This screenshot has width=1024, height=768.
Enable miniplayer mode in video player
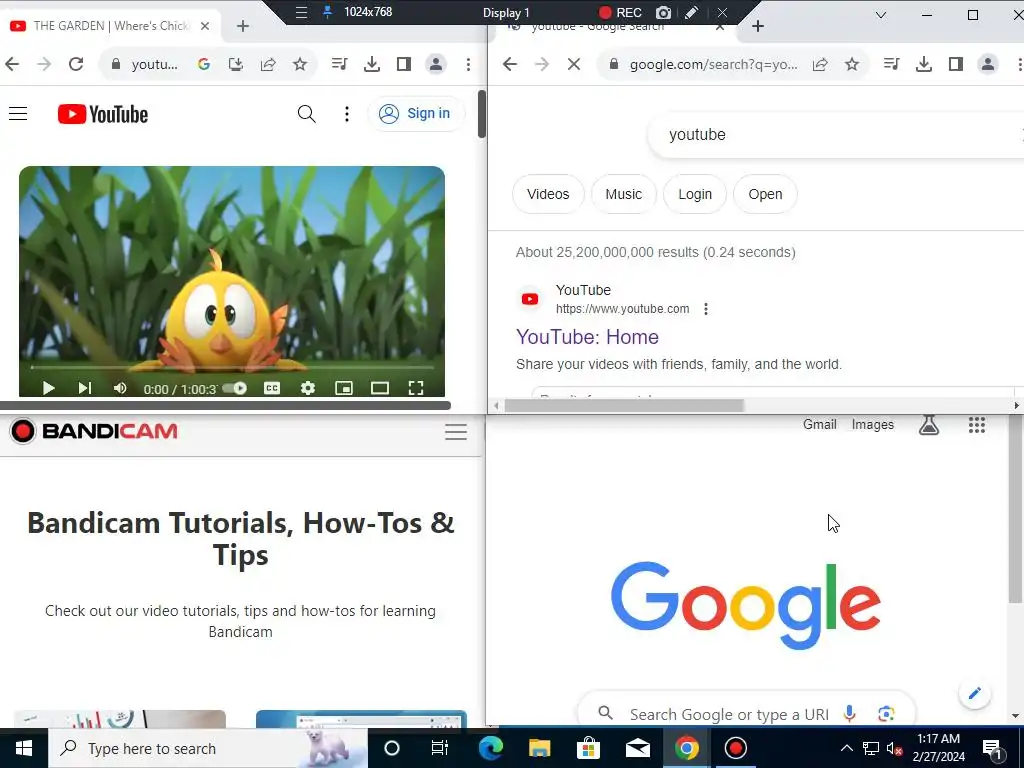(x=344, y=389)
